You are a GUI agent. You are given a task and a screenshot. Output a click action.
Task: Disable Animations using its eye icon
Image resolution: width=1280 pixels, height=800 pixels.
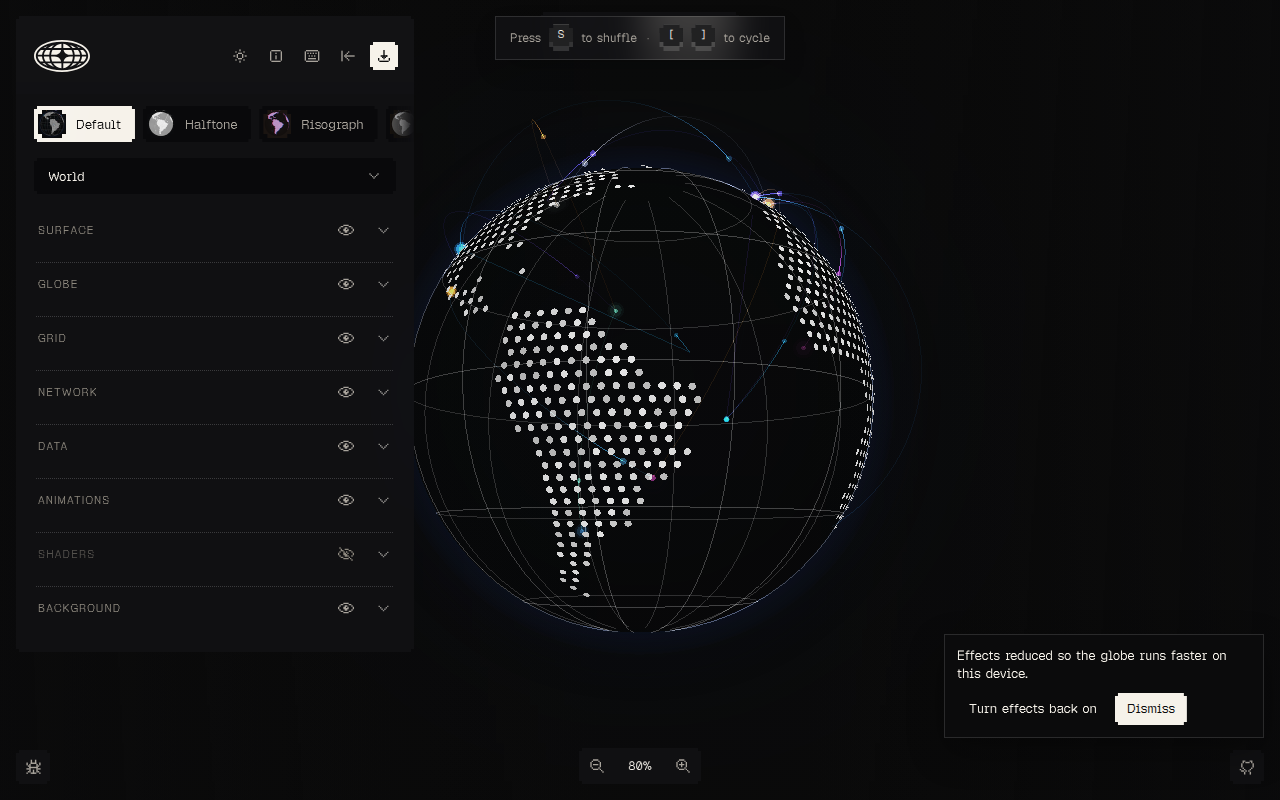346,500
